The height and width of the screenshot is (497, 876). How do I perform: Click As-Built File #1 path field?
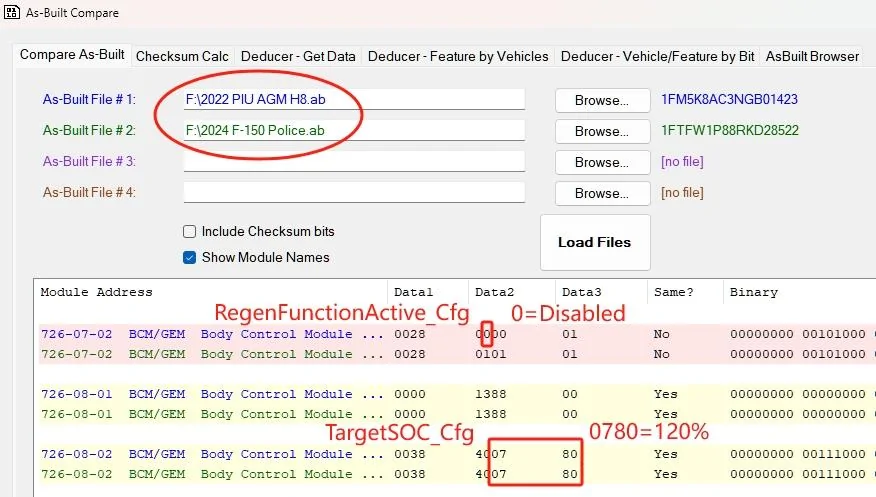click(354, 99)
